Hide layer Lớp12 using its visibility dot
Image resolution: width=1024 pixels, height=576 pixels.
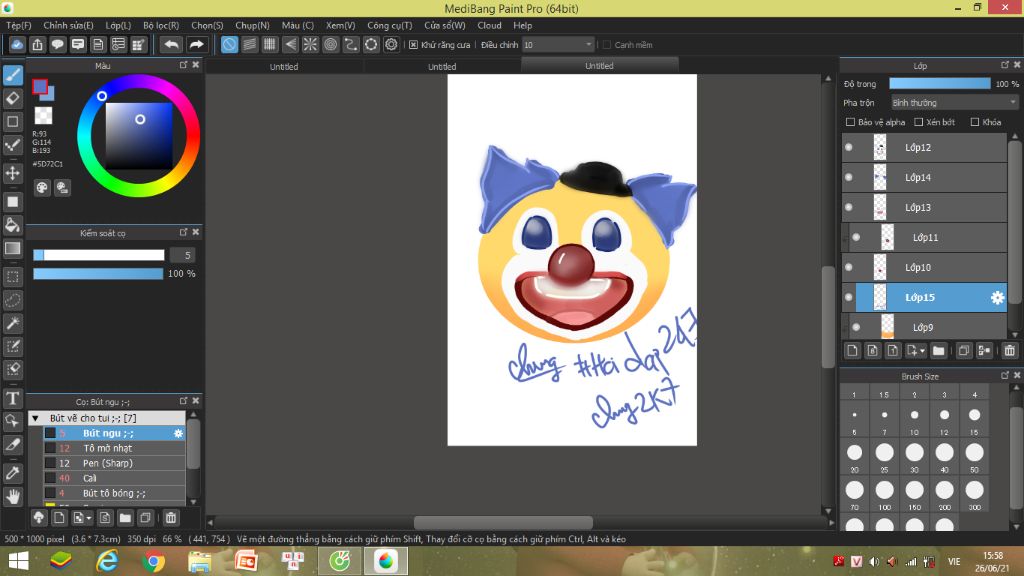(x=849, y=148)
